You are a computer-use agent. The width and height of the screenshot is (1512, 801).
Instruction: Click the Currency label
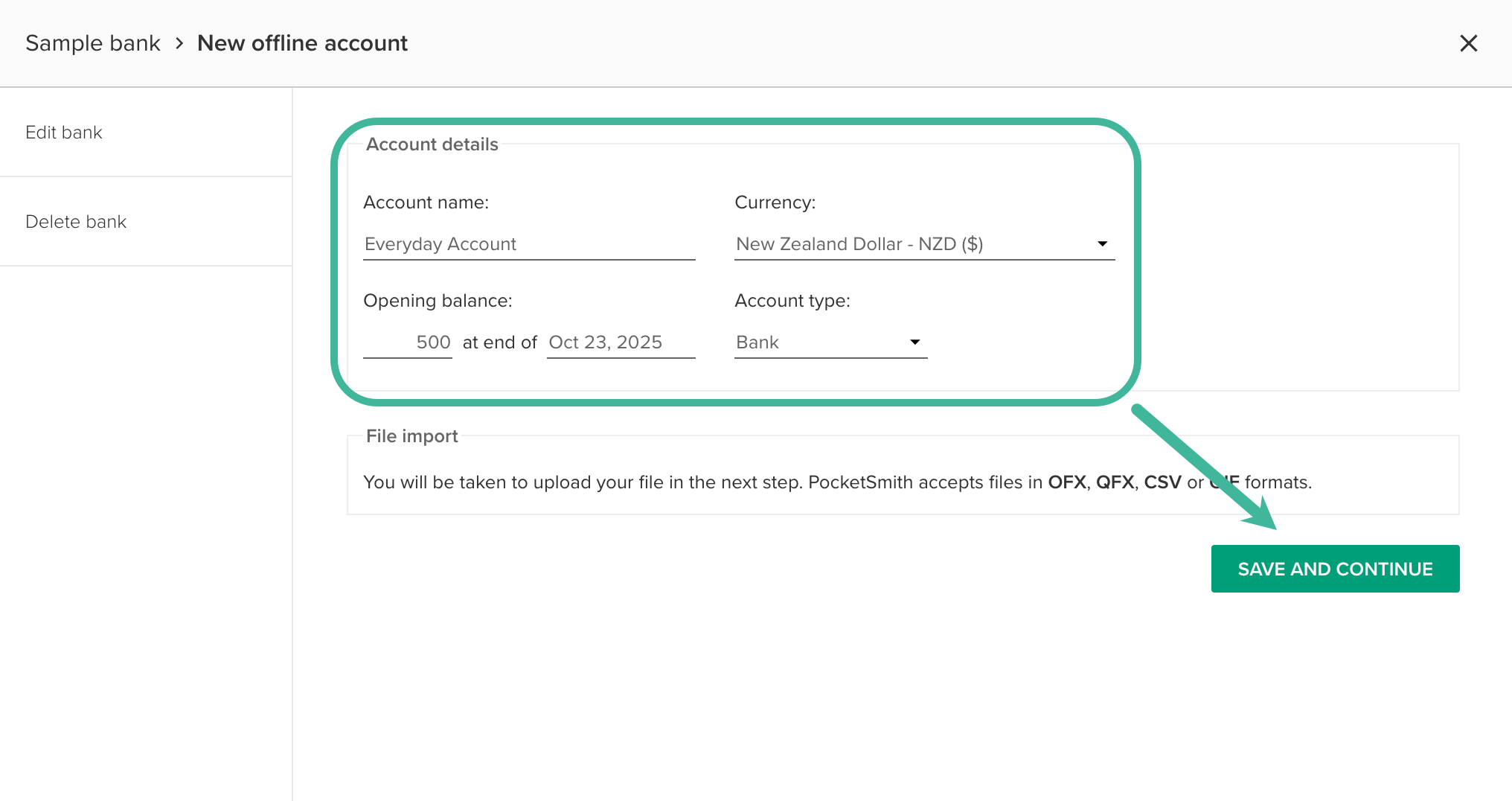(775, 202)
